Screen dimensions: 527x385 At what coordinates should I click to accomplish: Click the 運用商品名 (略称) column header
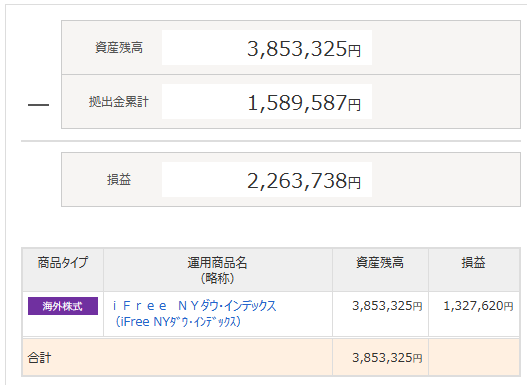217,270
